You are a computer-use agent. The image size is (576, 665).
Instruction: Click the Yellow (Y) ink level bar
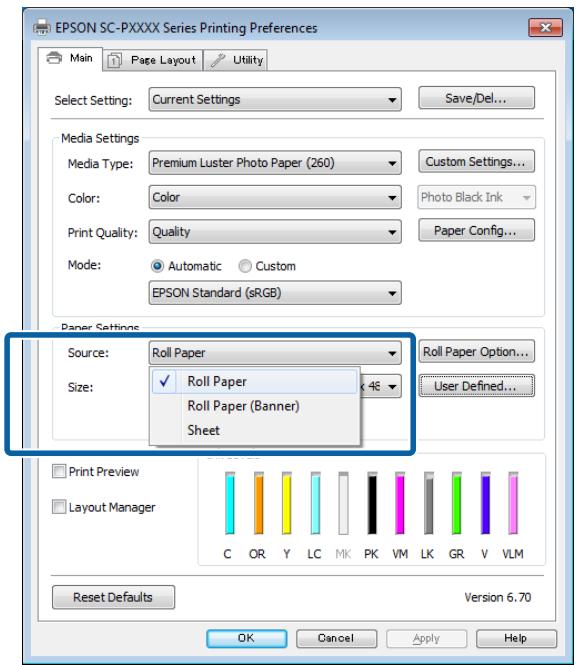(x=287, y=503)
